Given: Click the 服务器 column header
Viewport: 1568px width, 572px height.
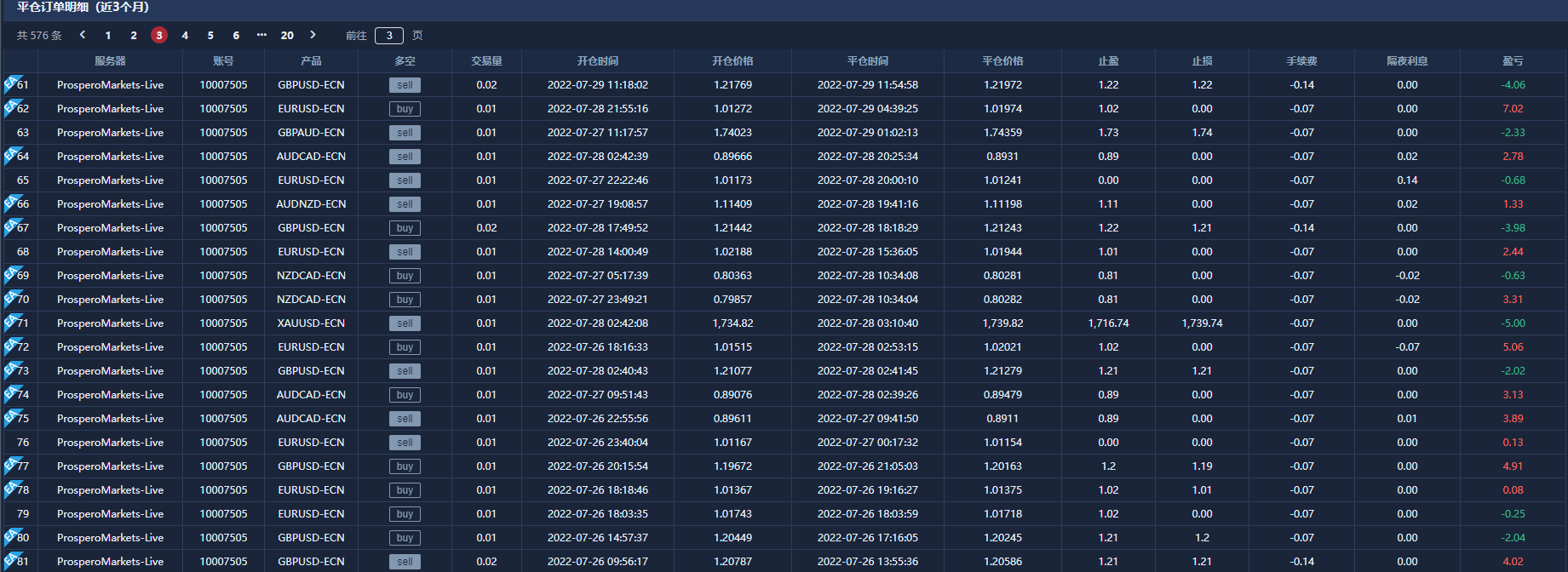Looking at the screenshot, I should [x=110, y=61].
